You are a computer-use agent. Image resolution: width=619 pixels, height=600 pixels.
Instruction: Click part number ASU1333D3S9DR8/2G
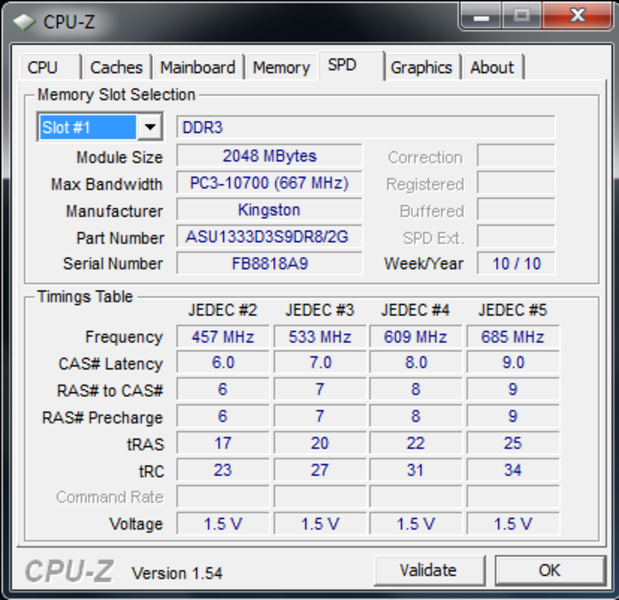[269, 237]
